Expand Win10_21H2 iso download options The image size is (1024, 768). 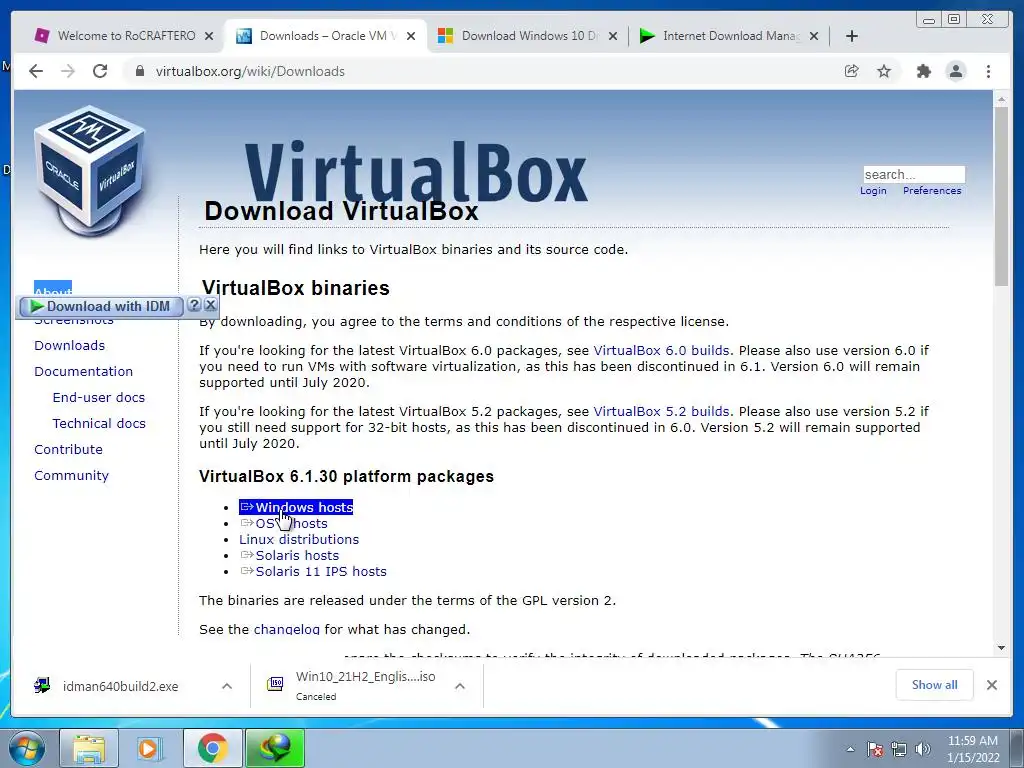click(460, 686)
